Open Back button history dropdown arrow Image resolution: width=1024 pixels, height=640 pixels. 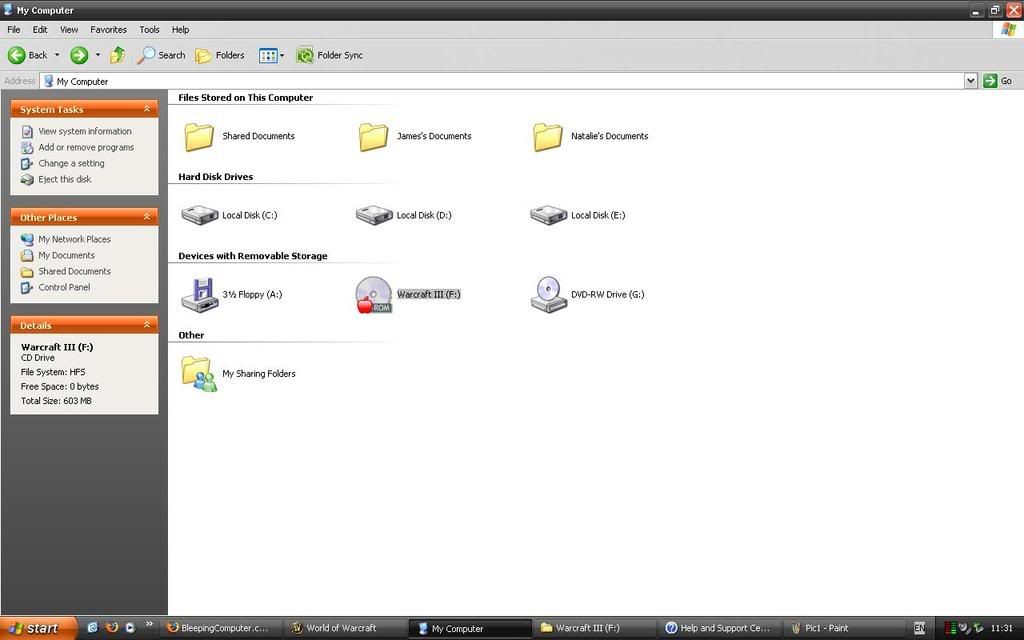pos(57,55)
